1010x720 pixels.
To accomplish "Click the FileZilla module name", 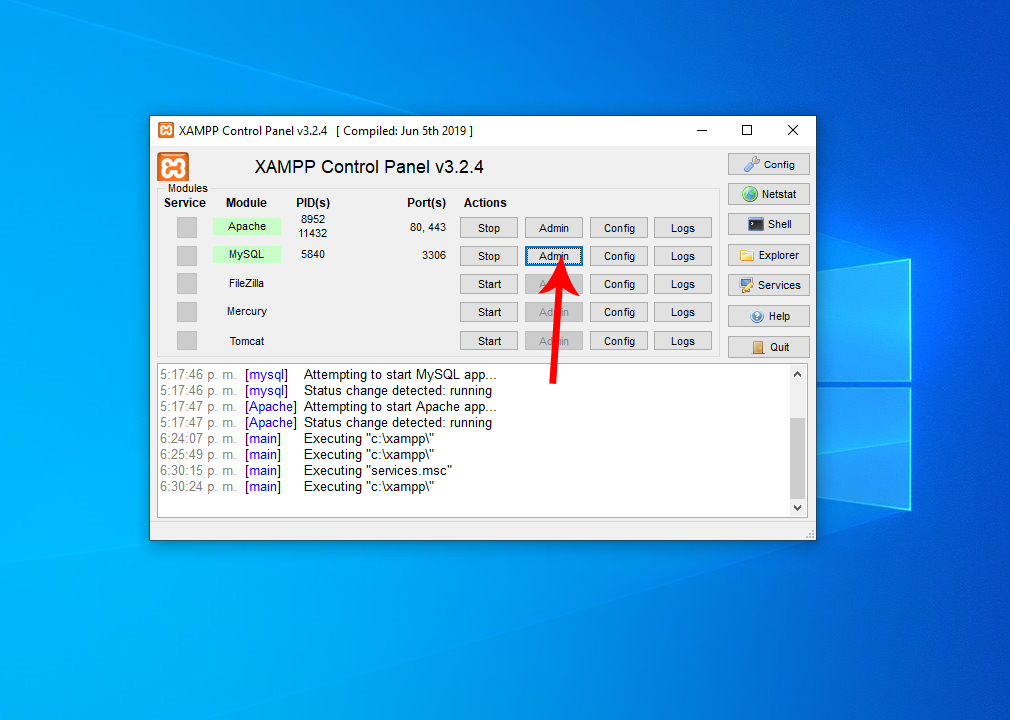I will (x=246, y=283).
